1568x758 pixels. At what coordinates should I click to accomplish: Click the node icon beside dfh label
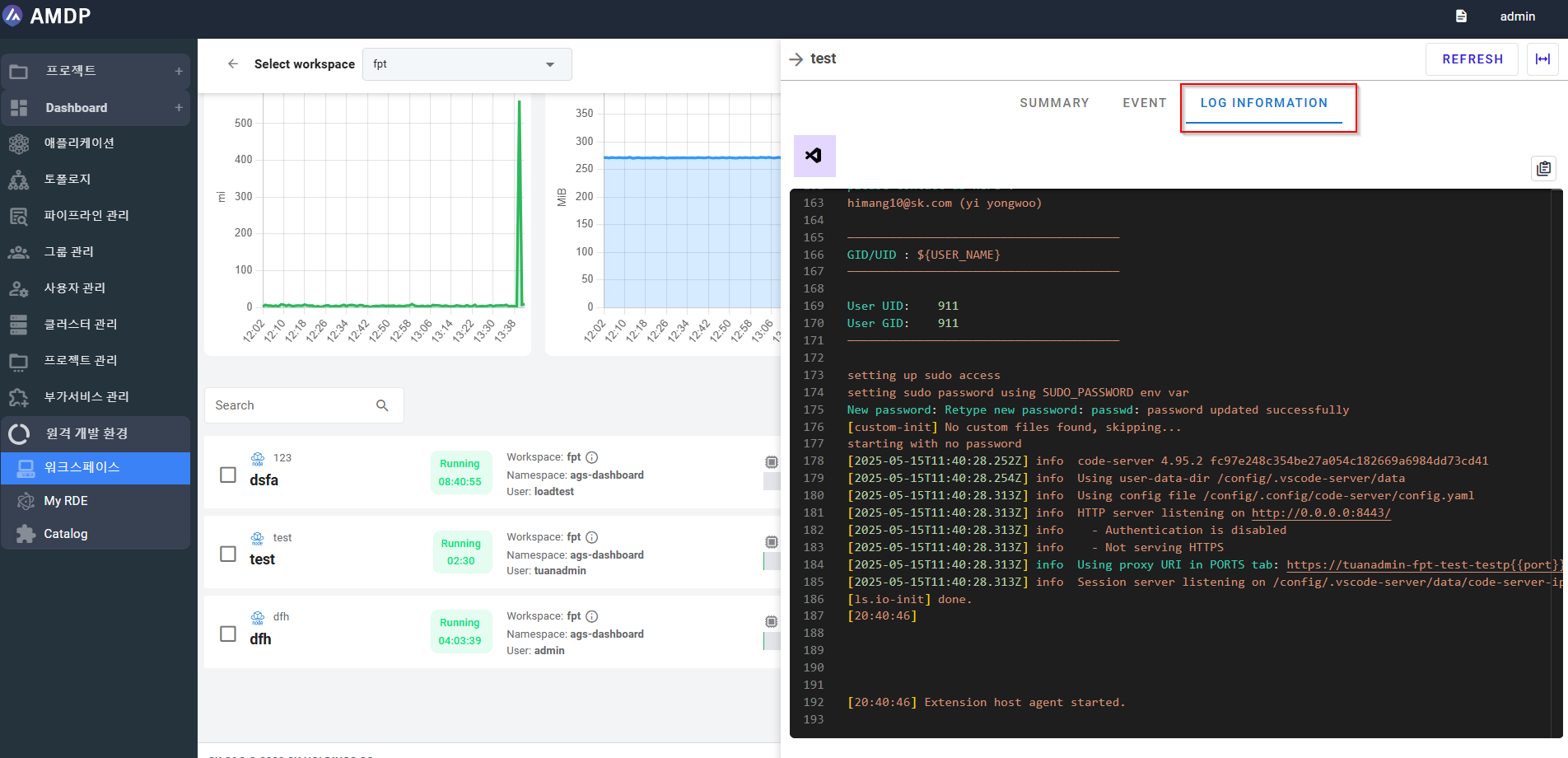point(258,617)
